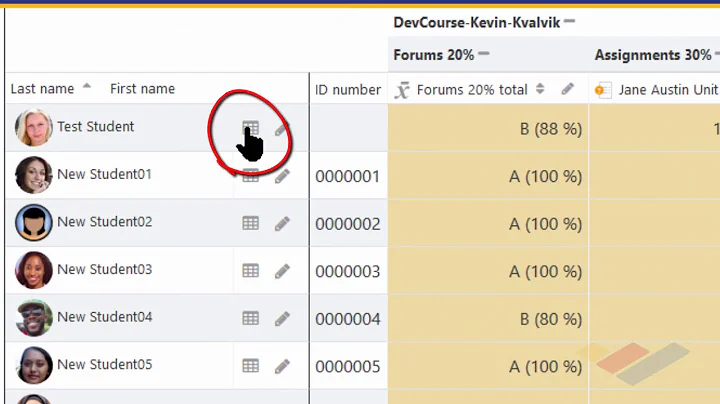Open New Student01 profile name
The height and width of the screenshot is (404, 720).
point(104,174)
